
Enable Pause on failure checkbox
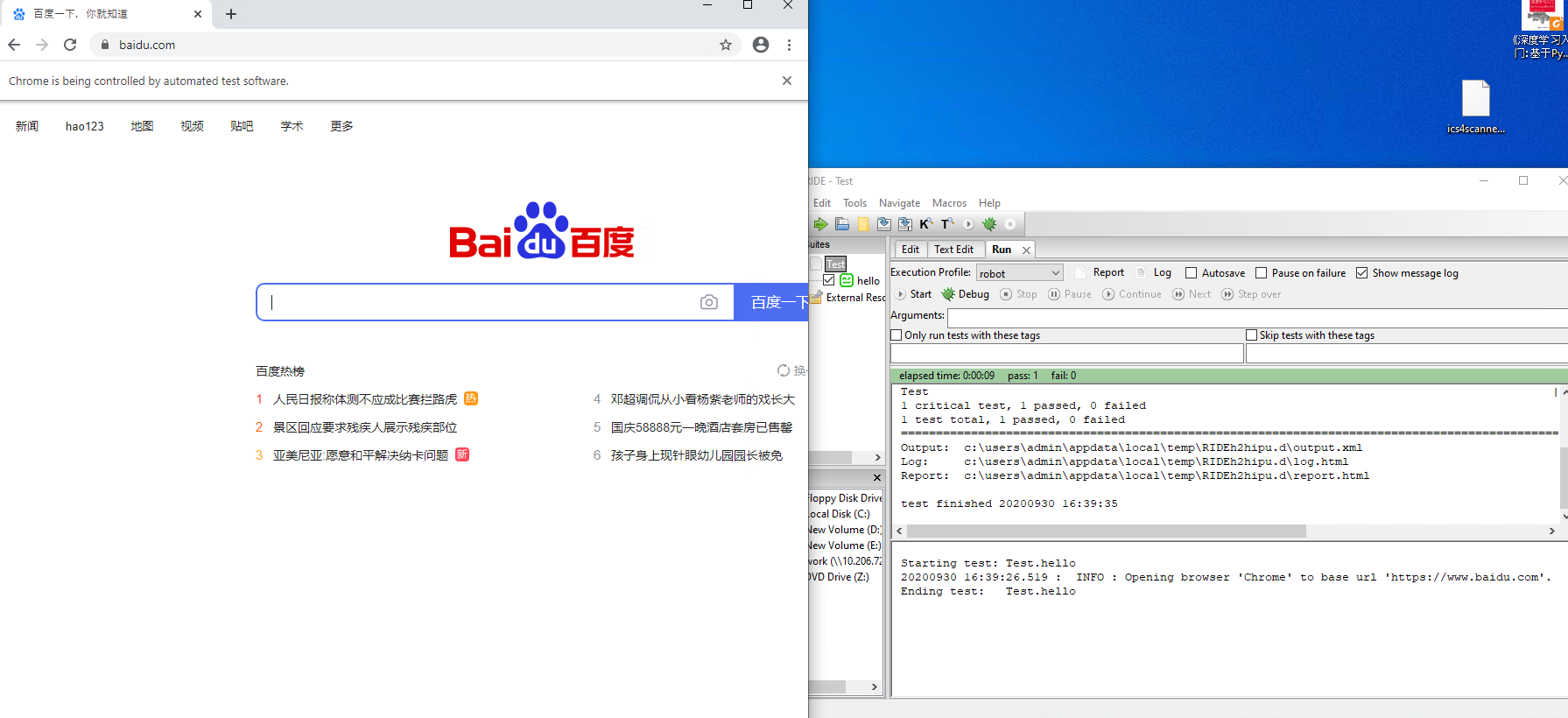[x=1261, y=273]
